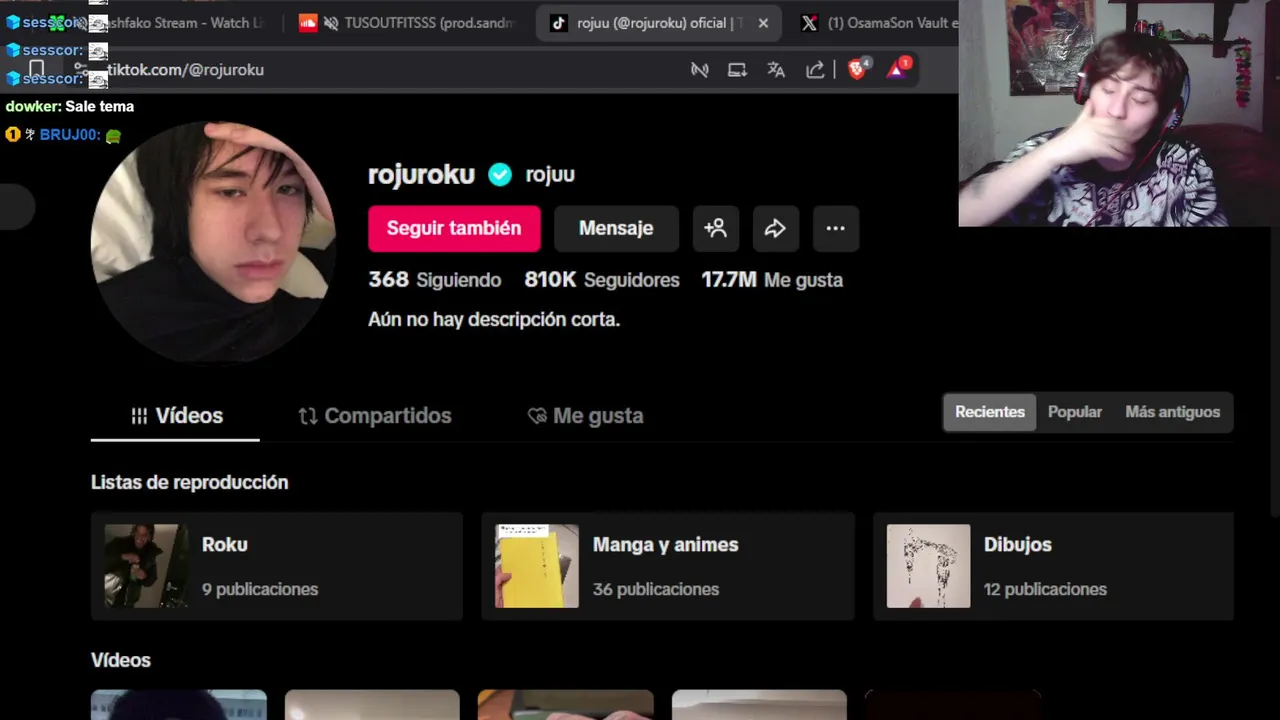1280x720 pixels.
Task: Open Brave Rewards triangle icon
Action: [898, 68]
